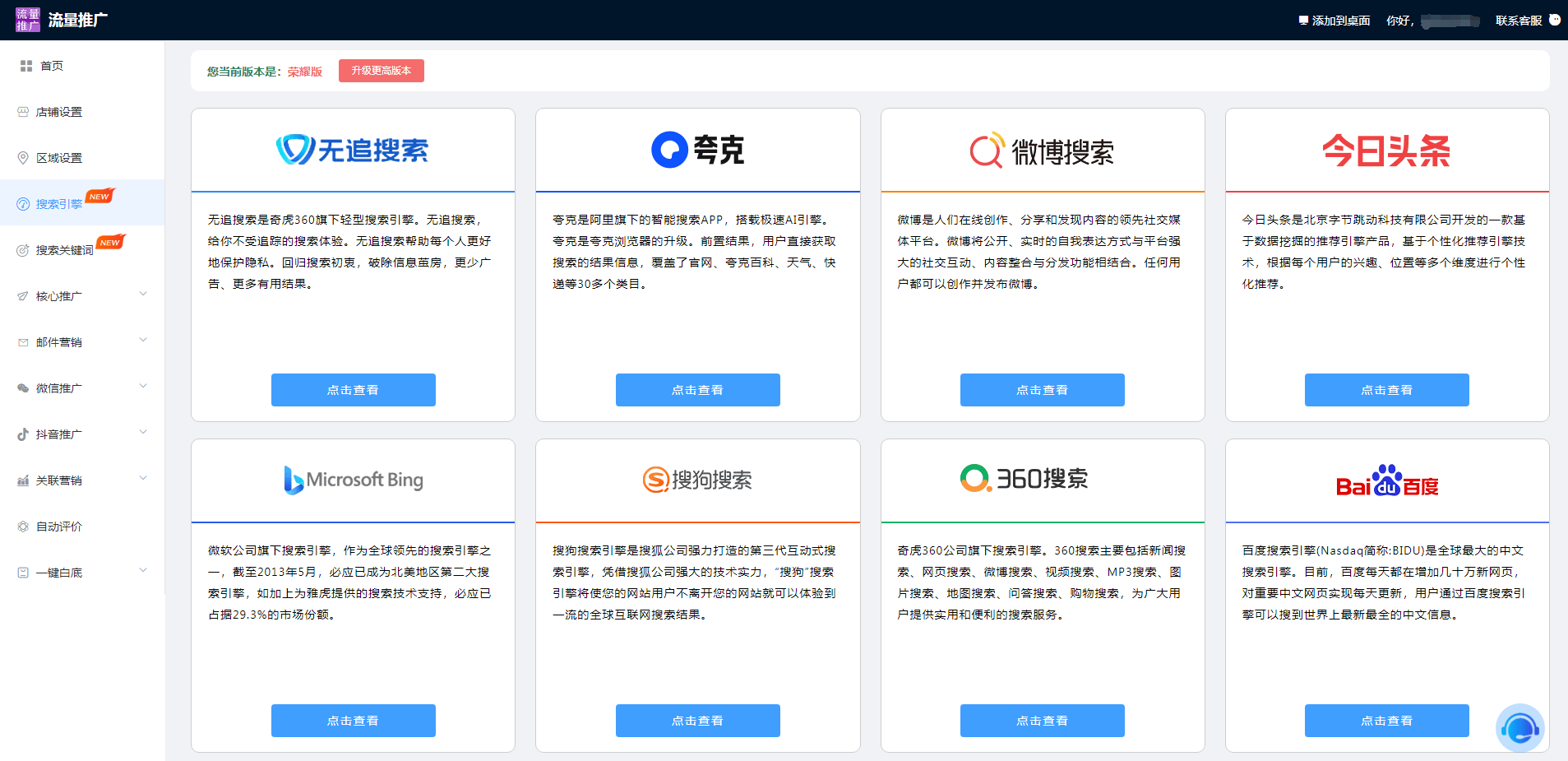Click 点击查看 under 微博搜索
This screenshot has height=761, width=1568.
coord(1042,390)
